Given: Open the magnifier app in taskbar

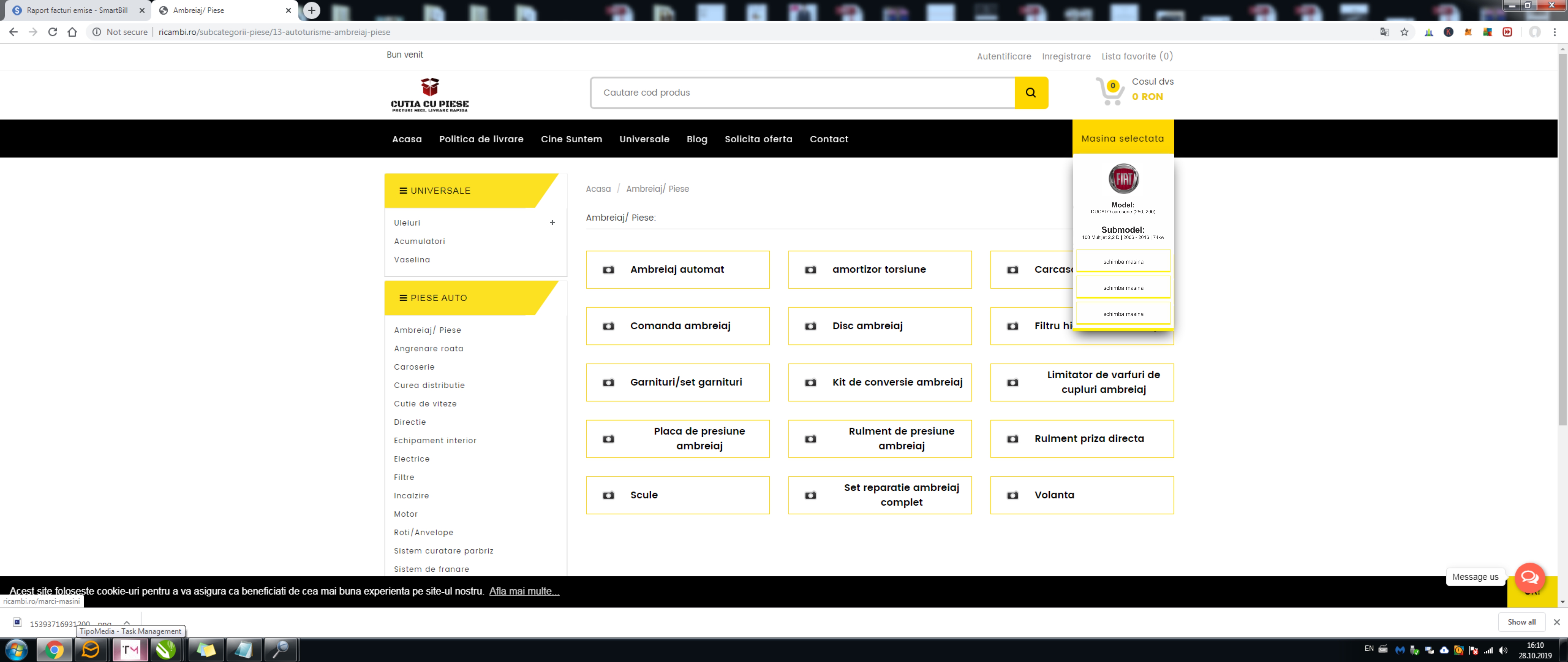Looking at the screenshot, I should (280, 650).
